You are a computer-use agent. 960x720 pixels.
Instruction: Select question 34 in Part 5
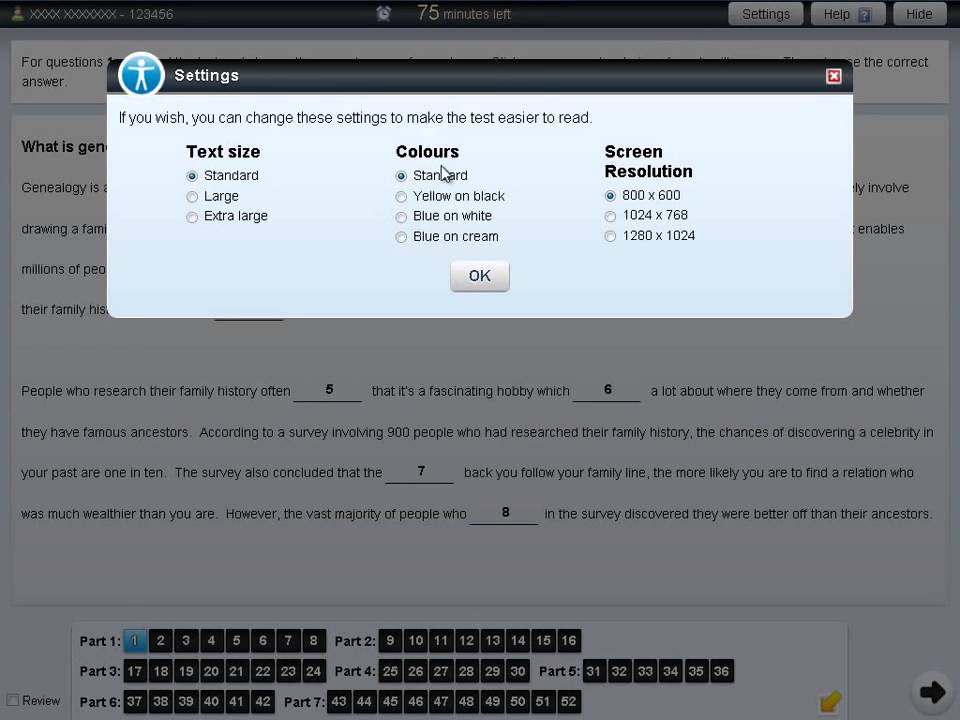[670, 672]
